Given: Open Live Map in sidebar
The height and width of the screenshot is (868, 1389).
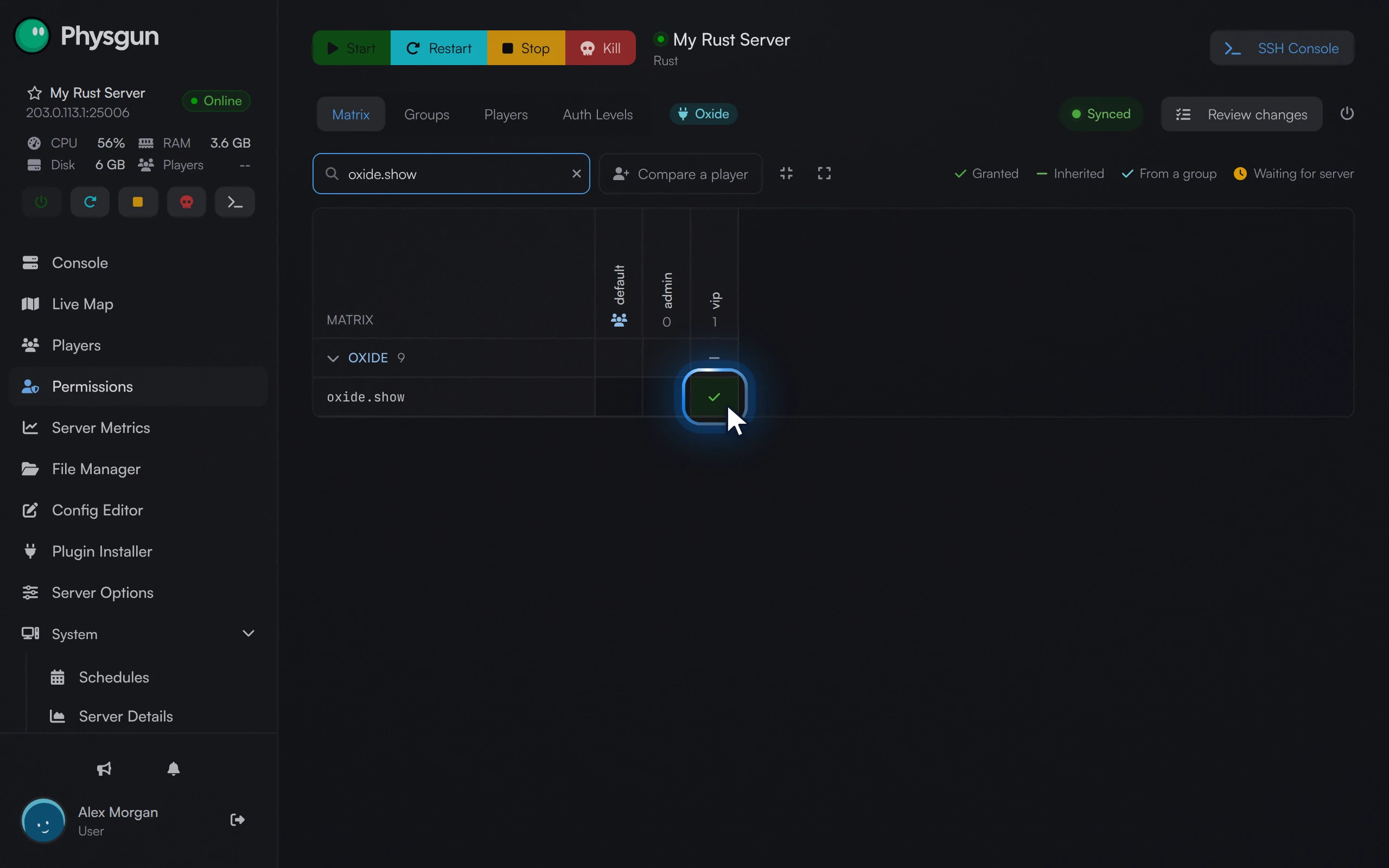Looking at the screenshot, I should [138, 304].
